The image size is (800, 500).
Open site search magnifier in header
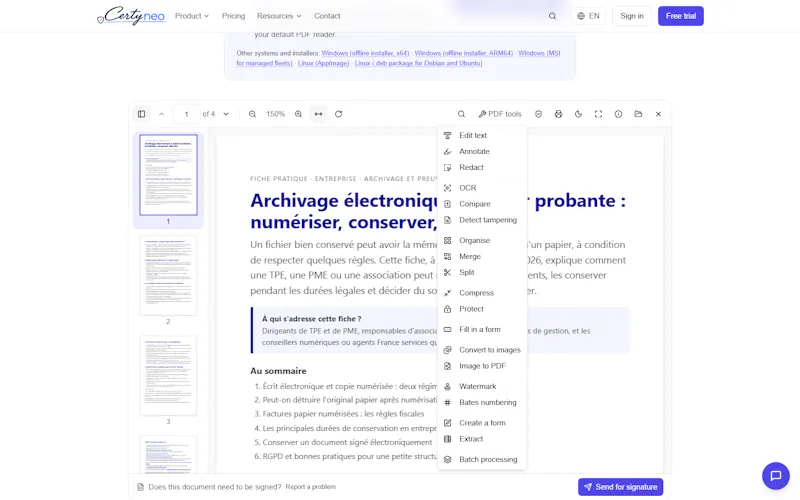(552, 16)
